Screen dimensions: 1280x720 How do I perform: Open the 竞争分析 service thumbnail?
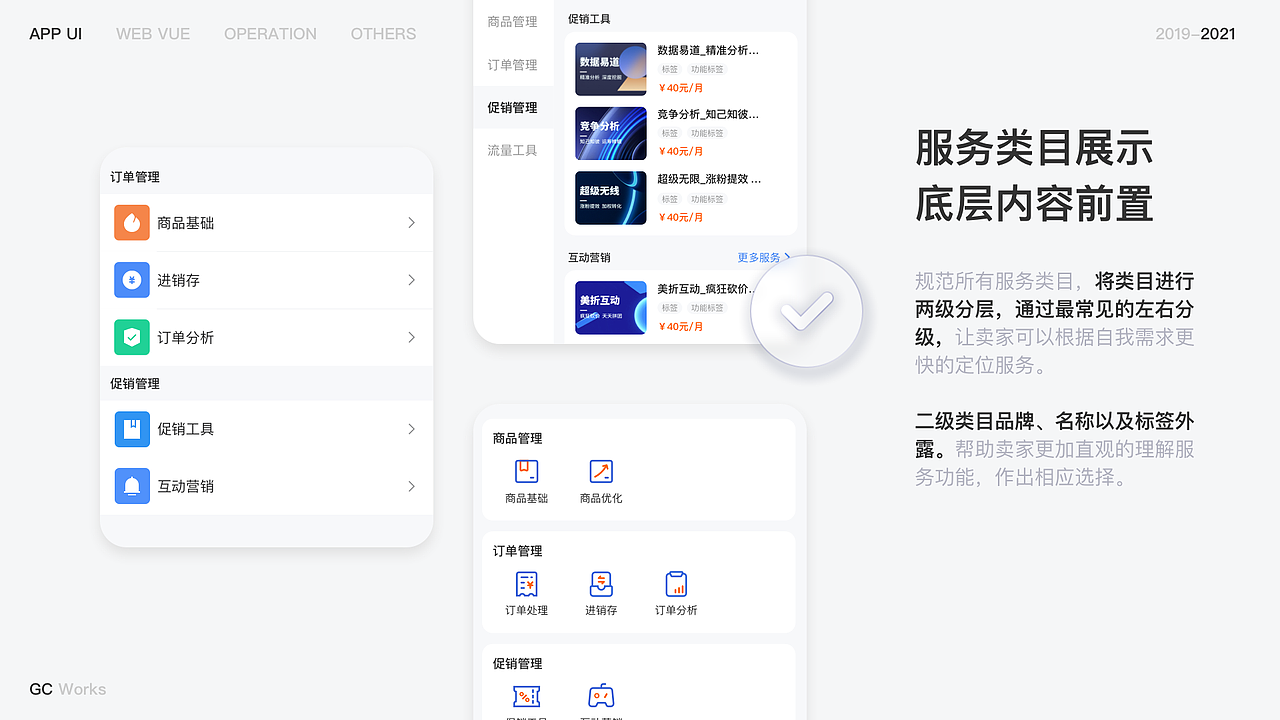(611, 134)
